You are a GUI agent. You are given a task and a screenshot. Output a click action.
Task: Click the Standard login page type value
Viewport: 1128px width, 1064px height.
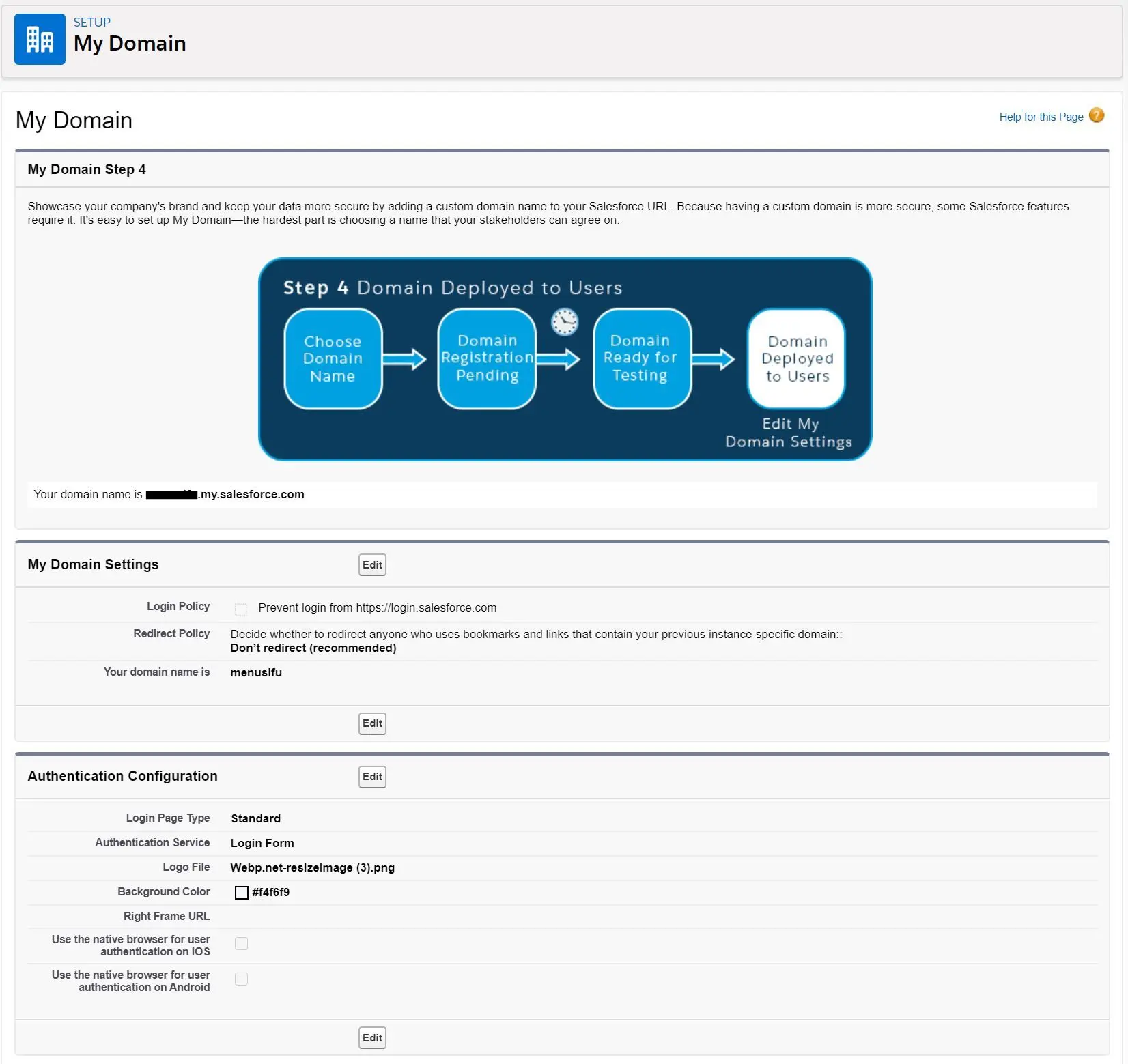pyautogui.click(x=255, y=818)
